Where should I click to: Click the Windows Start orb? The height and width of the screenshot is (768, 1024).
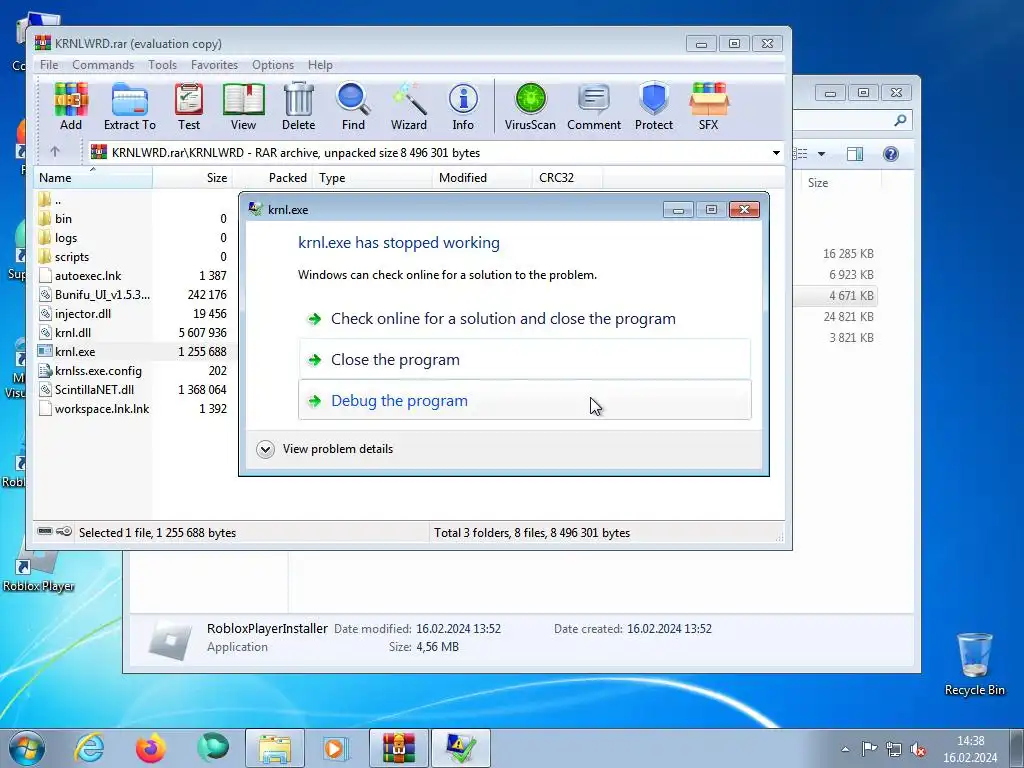tap(27, 748)
